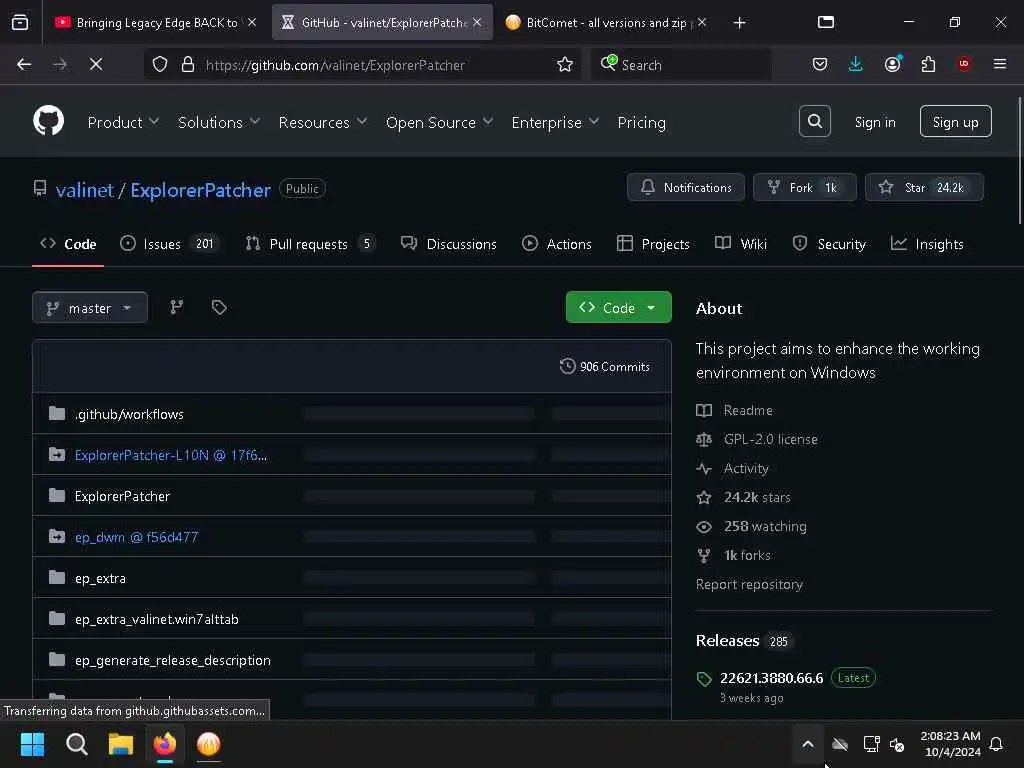Switch to the Discussions tab
Viewport: 1024px width, 768px height.
[x=449, y=244]
